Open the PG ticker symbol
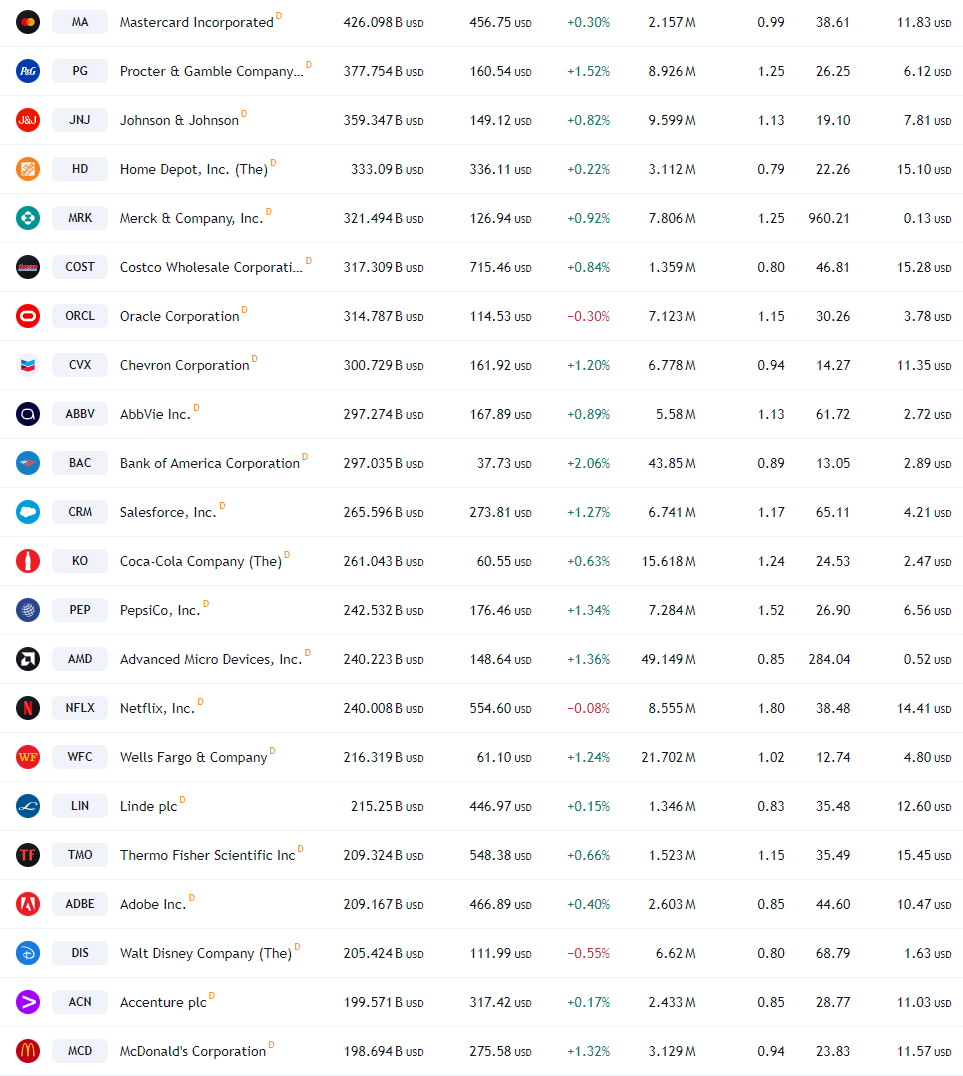This screenshot has height=1076, width=963. point(80,71)
